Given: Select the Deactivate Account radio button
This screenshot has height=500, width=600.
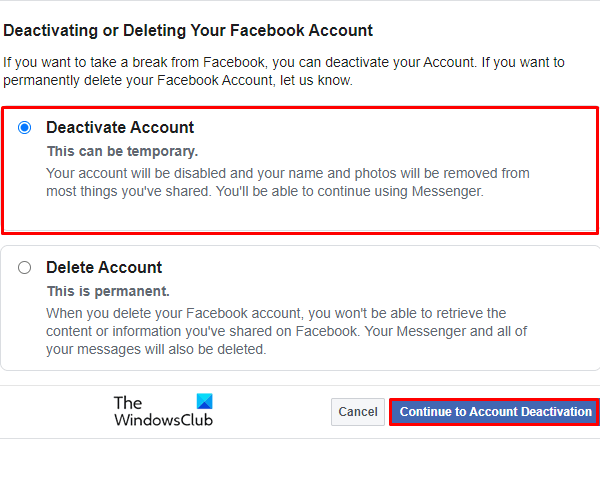Looking at the screenshot, I should 25,128.
